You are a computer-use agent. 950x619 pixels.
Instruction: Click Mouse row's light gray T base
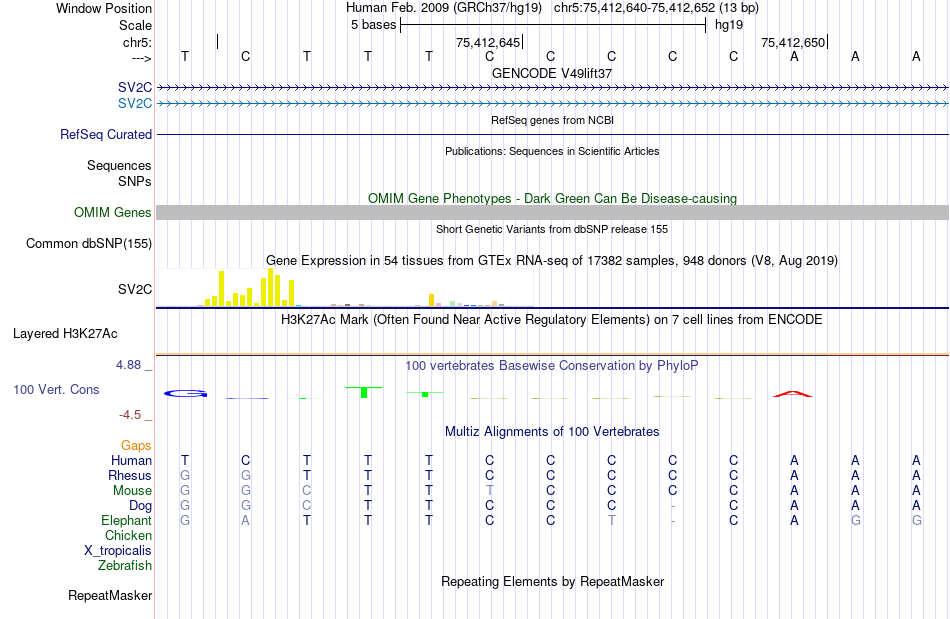coord(490,491)
